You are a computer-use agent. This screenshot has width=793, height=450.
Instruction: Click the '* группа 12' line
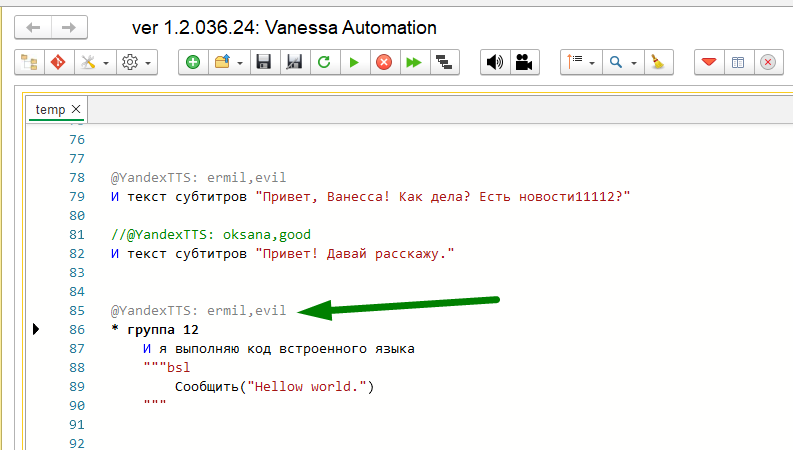point(154,330)
